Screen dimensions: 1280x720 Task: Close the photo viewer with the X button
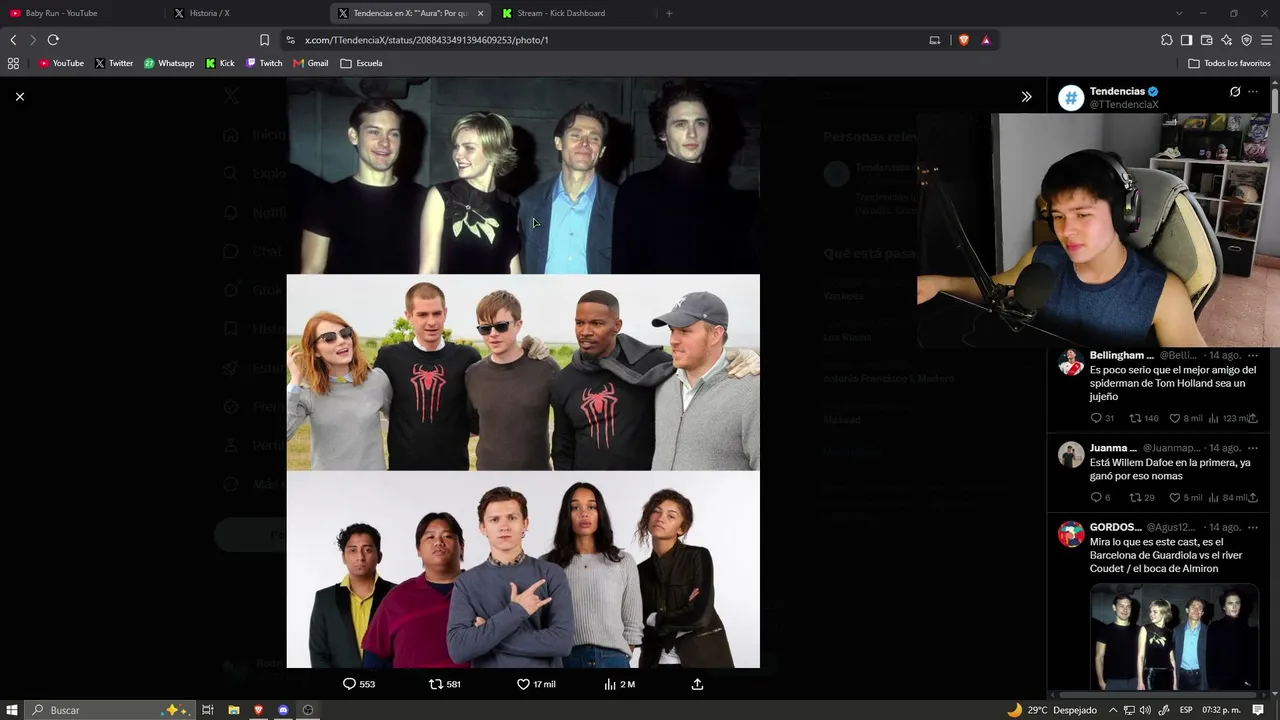tap(20, 96)
